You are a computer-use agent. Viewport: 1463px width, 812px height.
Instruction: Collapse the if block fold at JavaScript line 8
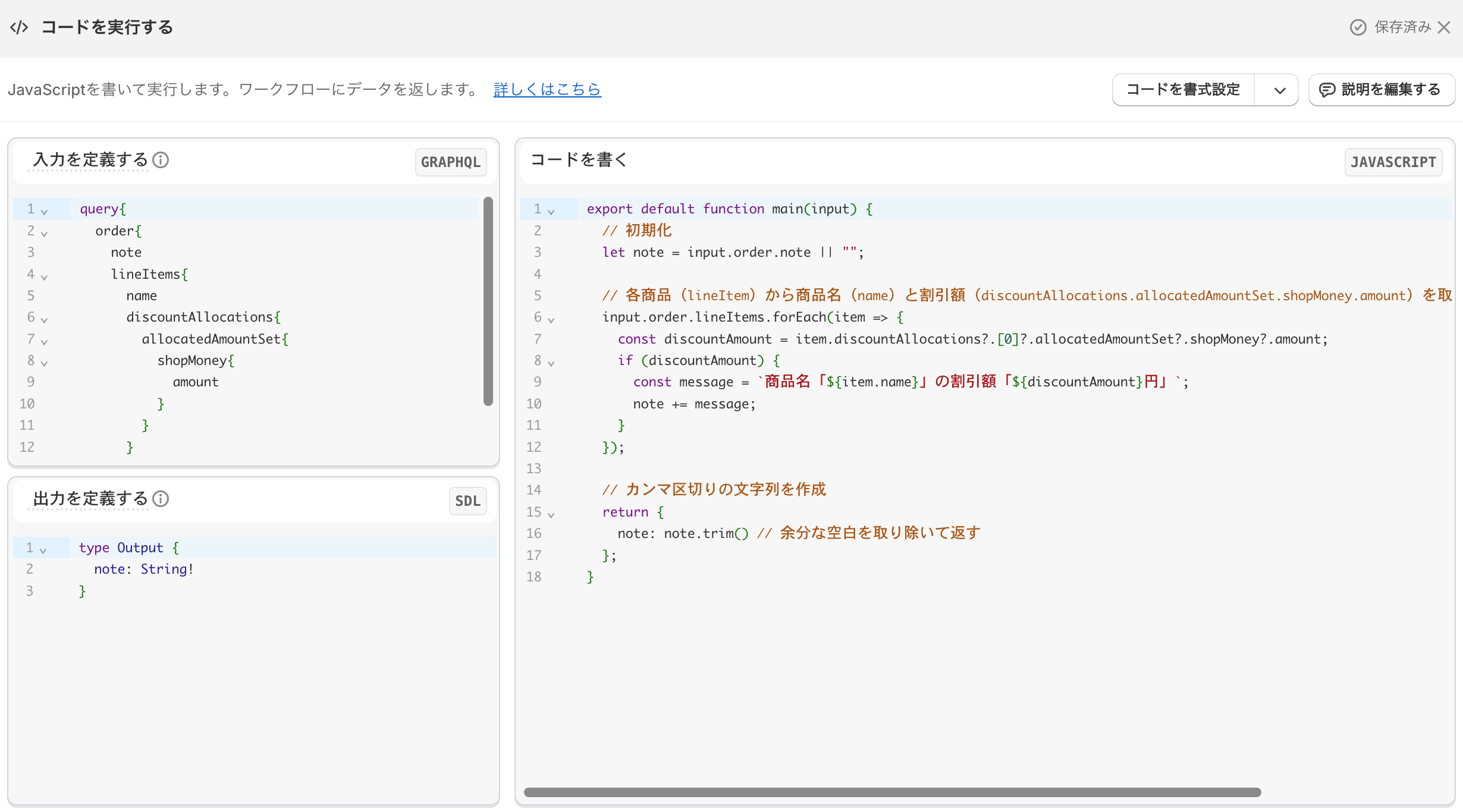click(x=551, y=363)
